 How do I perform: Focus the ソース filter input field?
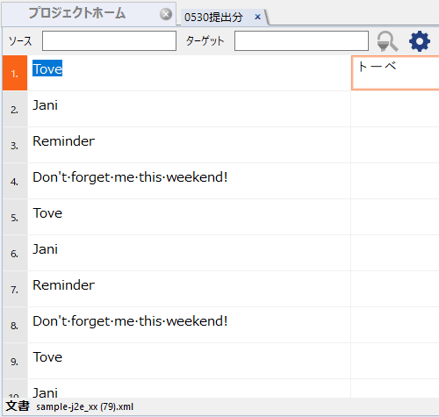109,41
